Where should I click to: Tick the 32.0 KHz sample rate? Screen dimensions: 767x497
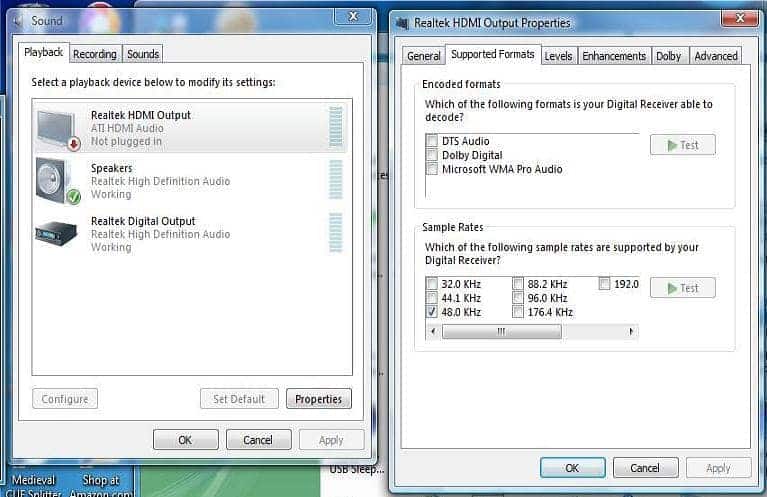pyautogui.click(x=431, y=284)
